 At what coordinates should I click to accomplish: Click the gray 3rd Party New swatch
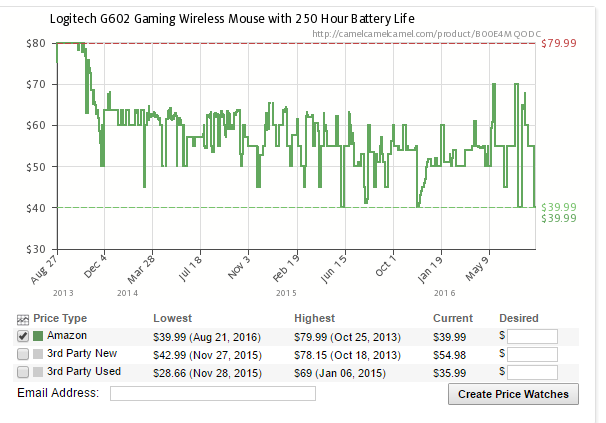click(x=39, y=354)
